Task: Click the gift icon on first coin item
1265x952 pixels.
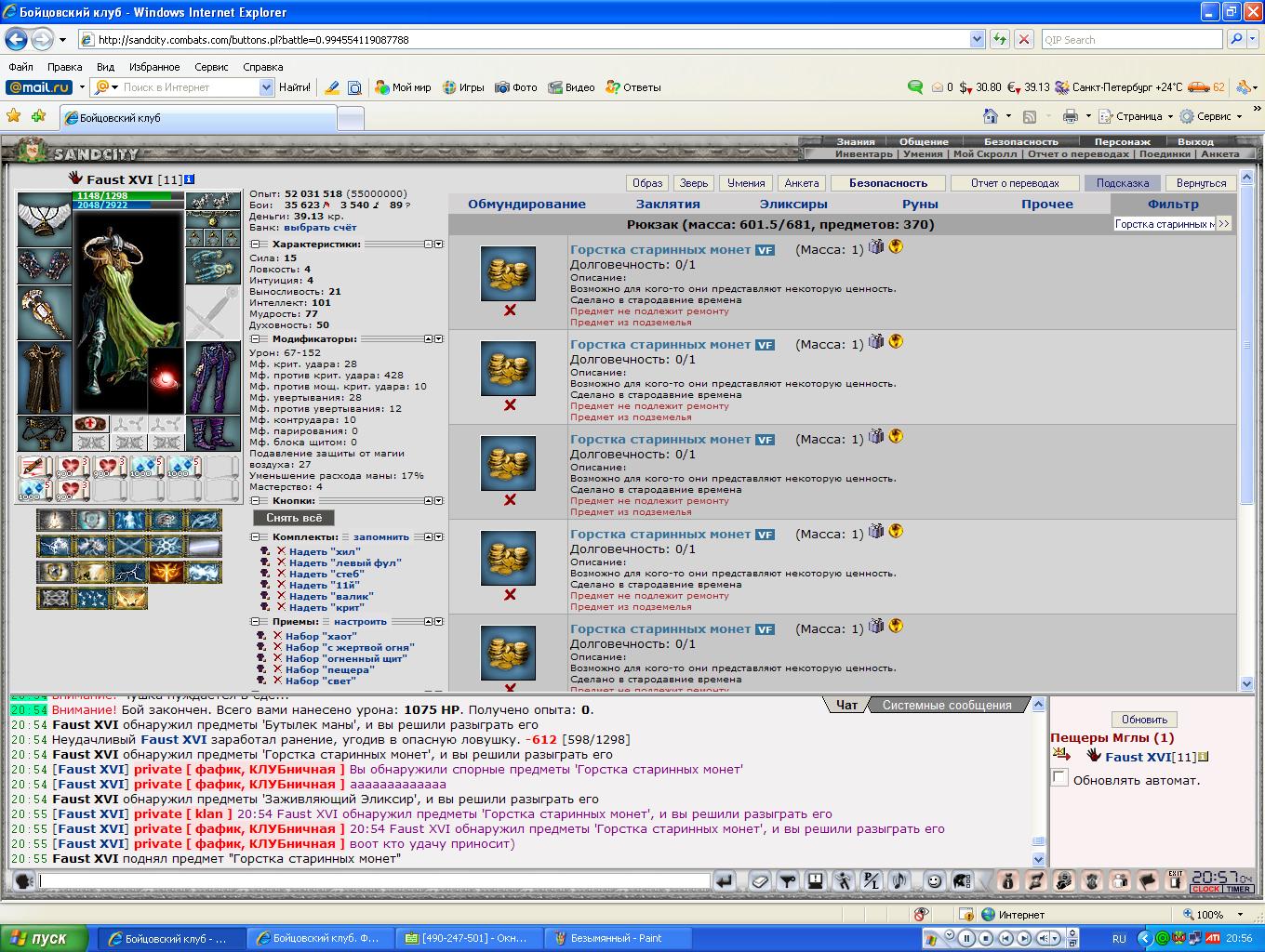Action: coord(876,246)
